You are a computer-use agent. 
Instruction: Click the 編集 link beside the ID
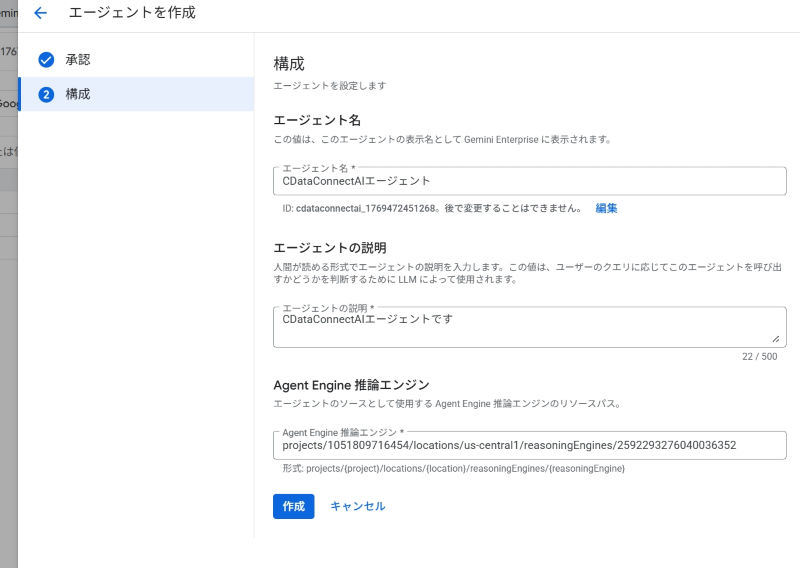click(606, 208)
